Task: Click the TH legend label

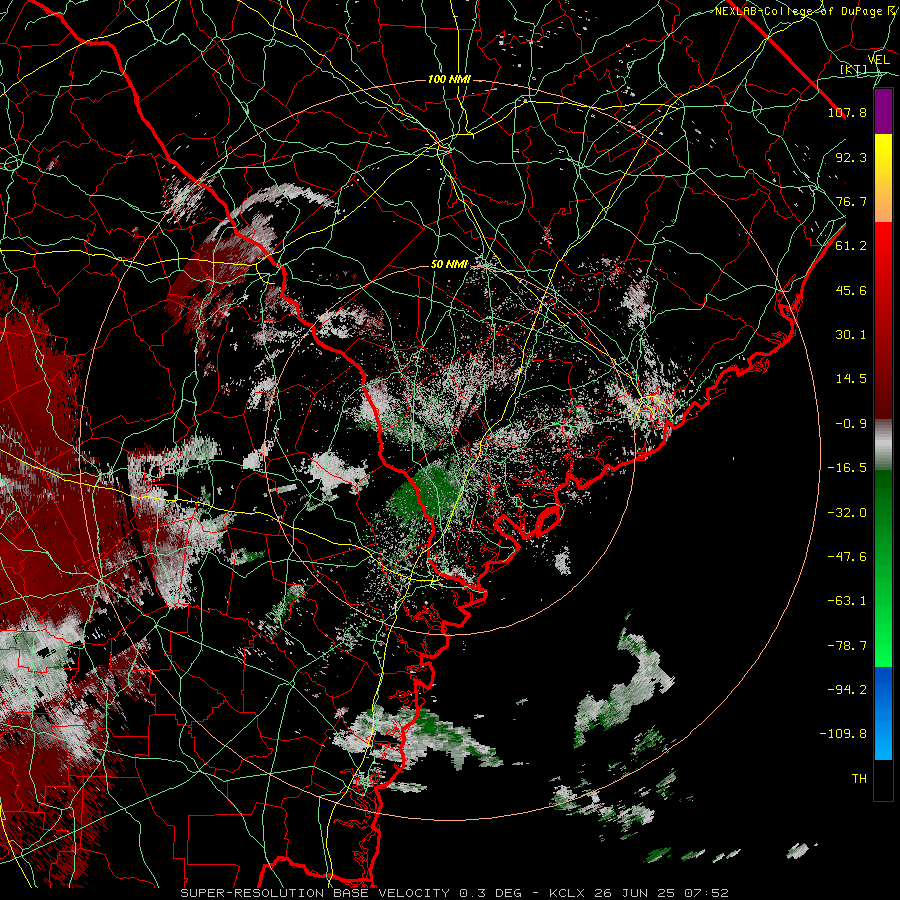Action: click(x=859, y=779)
